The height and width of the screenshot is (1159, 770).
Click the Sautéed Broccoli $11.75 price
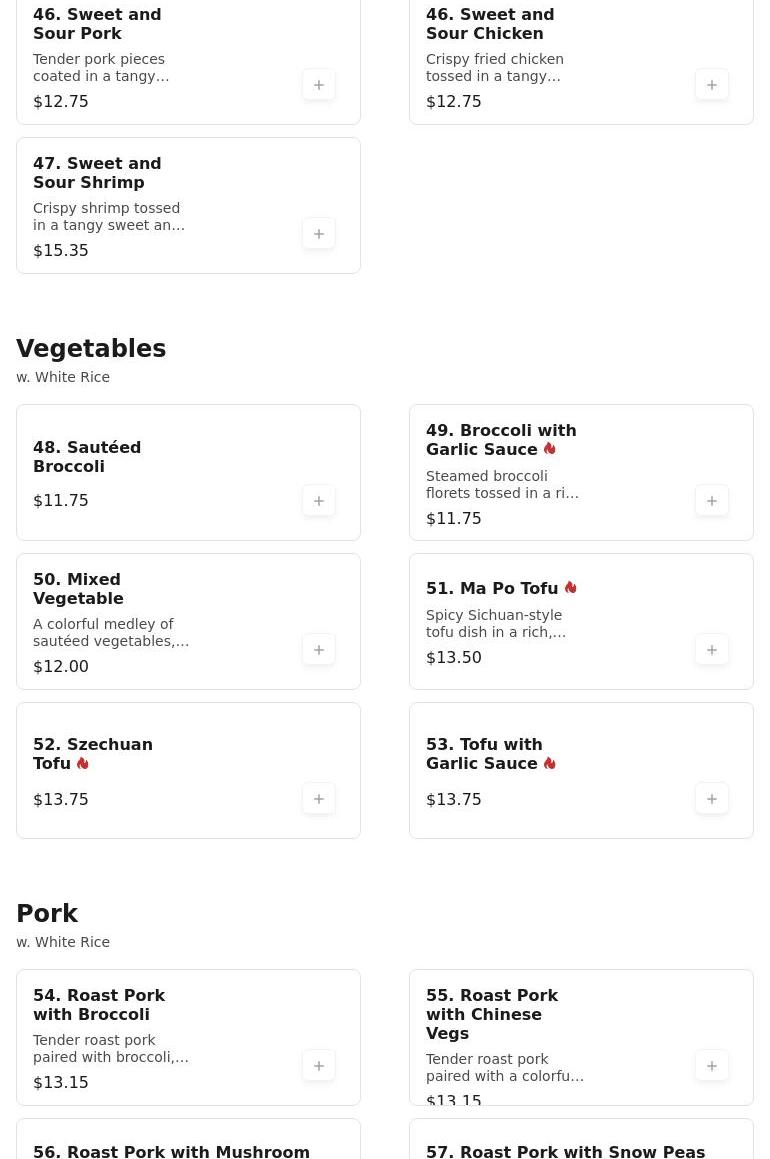click(x=61, y=501)
